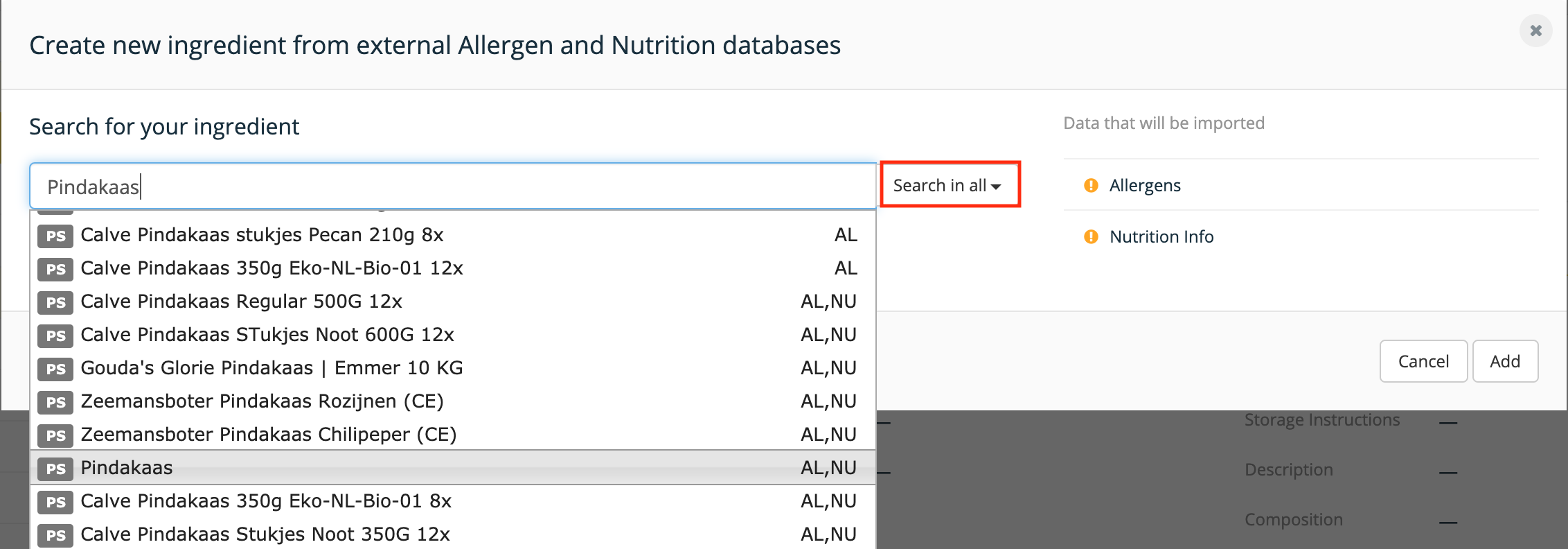
Task: Pick Calve Pindakaas 350g Eko-NL-Bio-01 12x
Action: [x=453, y=268]
